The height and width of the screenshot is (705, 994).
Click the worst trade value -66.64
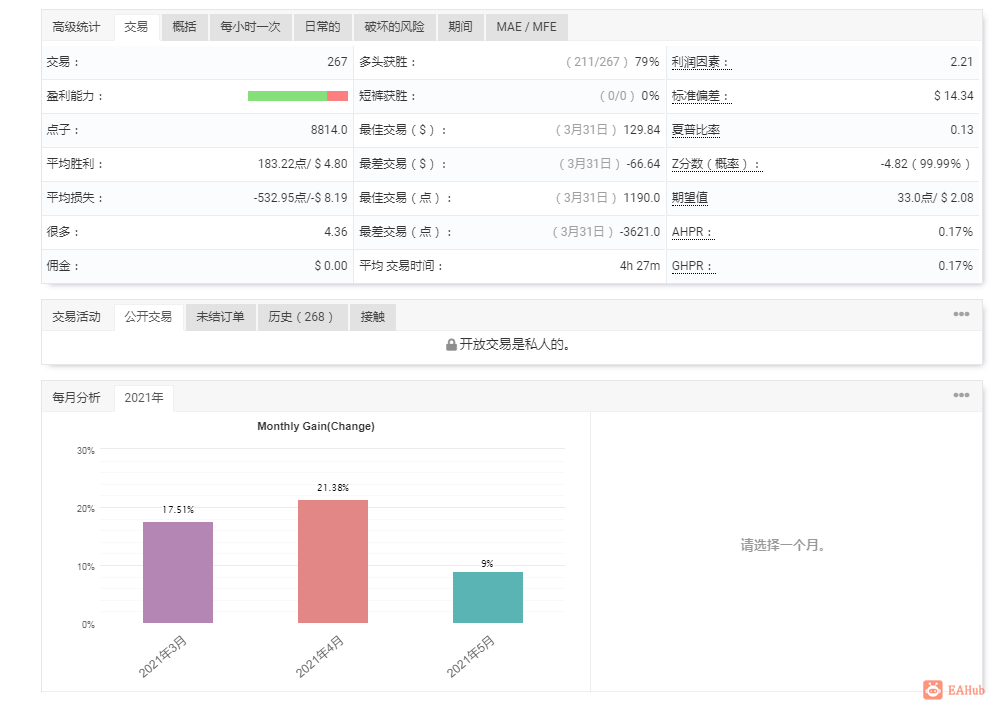643,164
